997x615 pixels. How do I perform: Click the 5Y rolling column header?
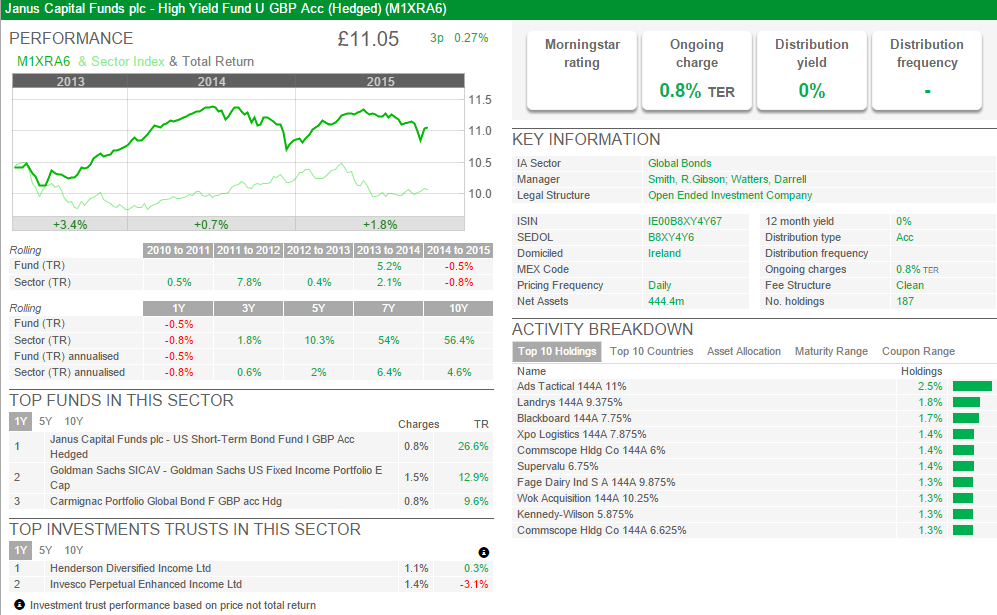click(318, 308)
